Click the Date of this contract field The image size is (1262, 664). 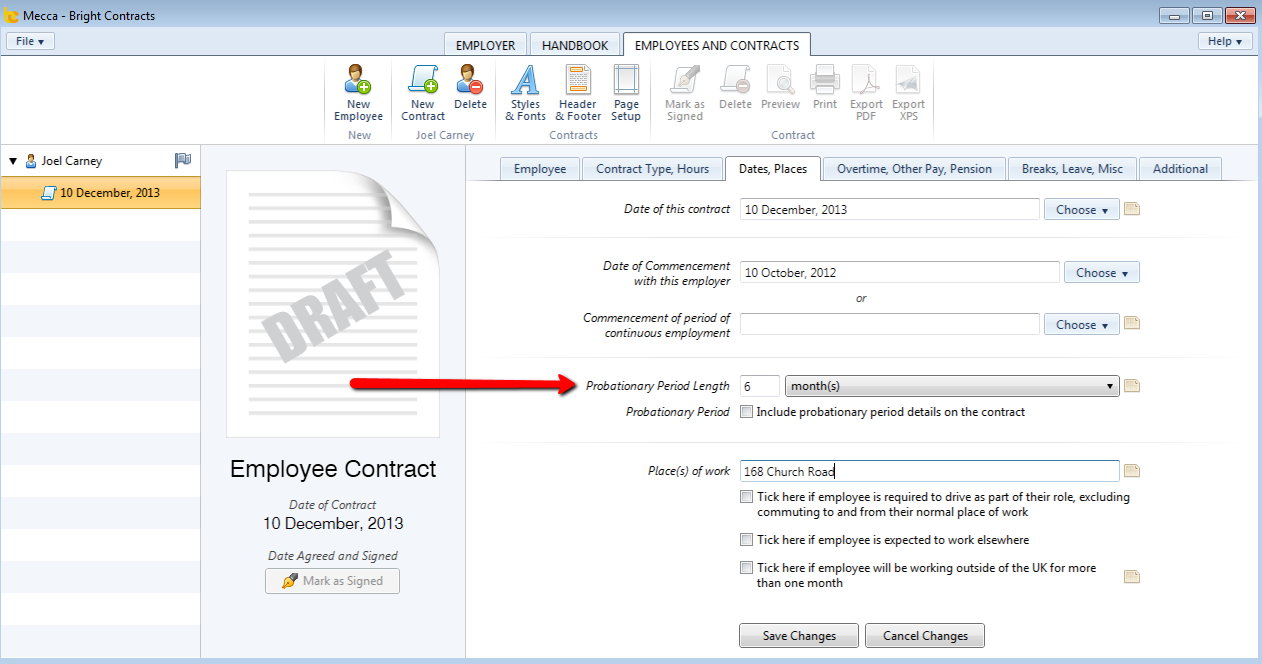890,210
